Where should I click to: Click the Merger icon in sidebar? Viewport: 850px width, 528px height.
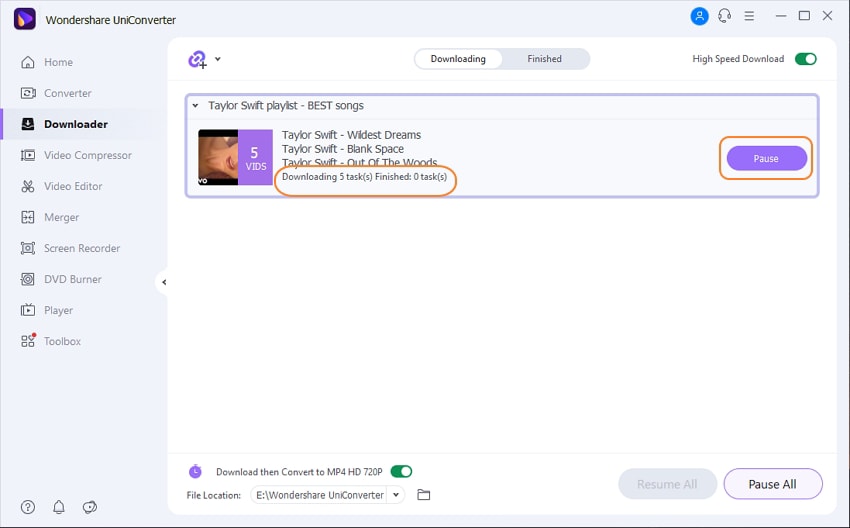(x=28, y=217)
